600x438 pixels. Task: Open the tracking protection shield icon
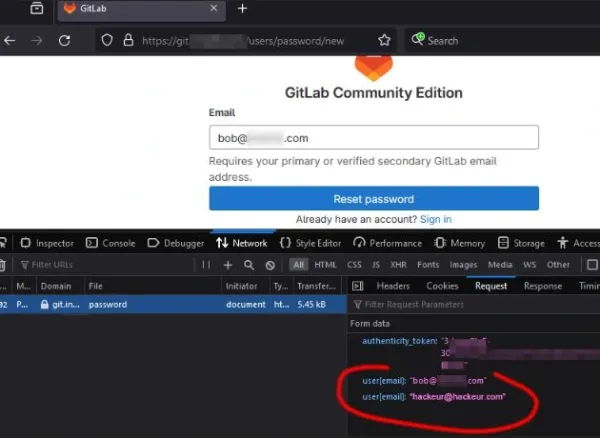click(x=107, y=40)
